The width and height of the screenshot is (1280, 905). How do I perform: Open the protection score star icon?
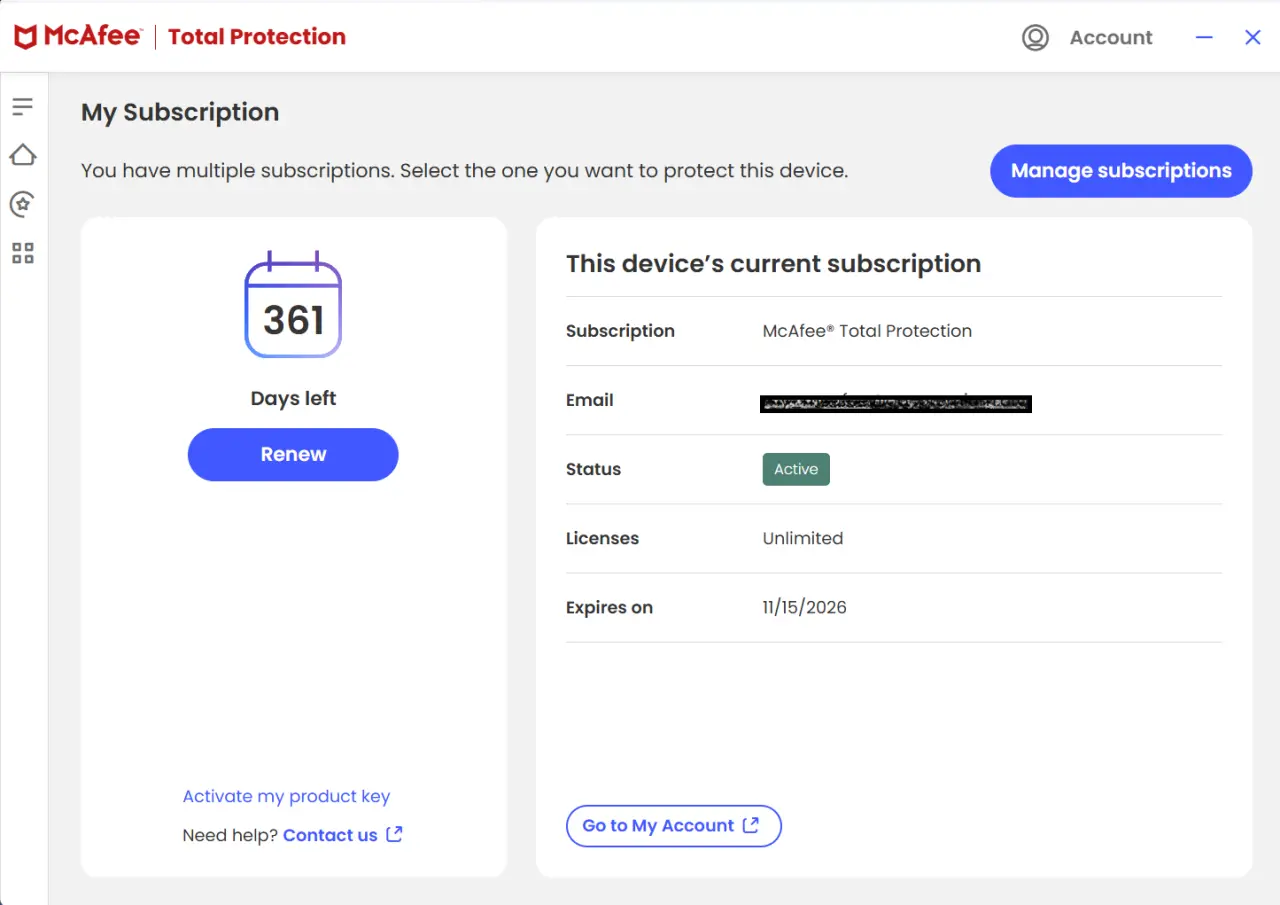23,204
